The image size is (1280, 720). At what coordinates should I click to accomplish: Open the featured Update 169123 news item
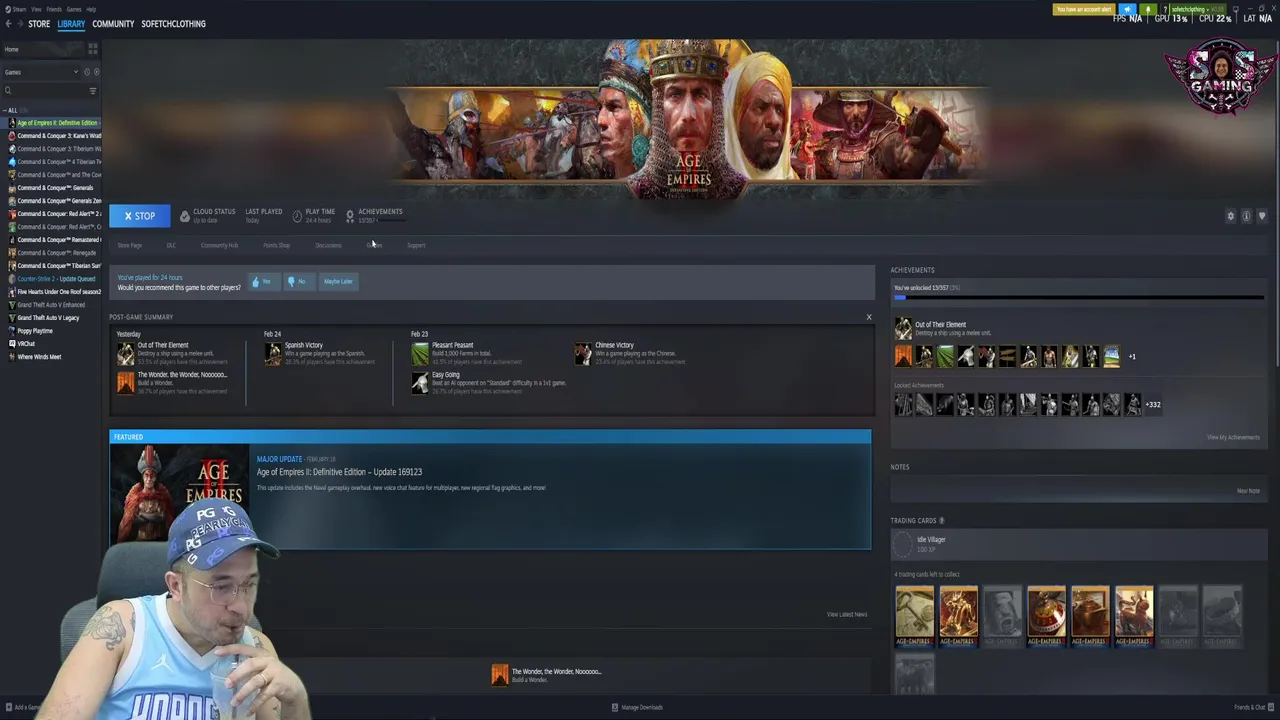(x=490, y=490)
